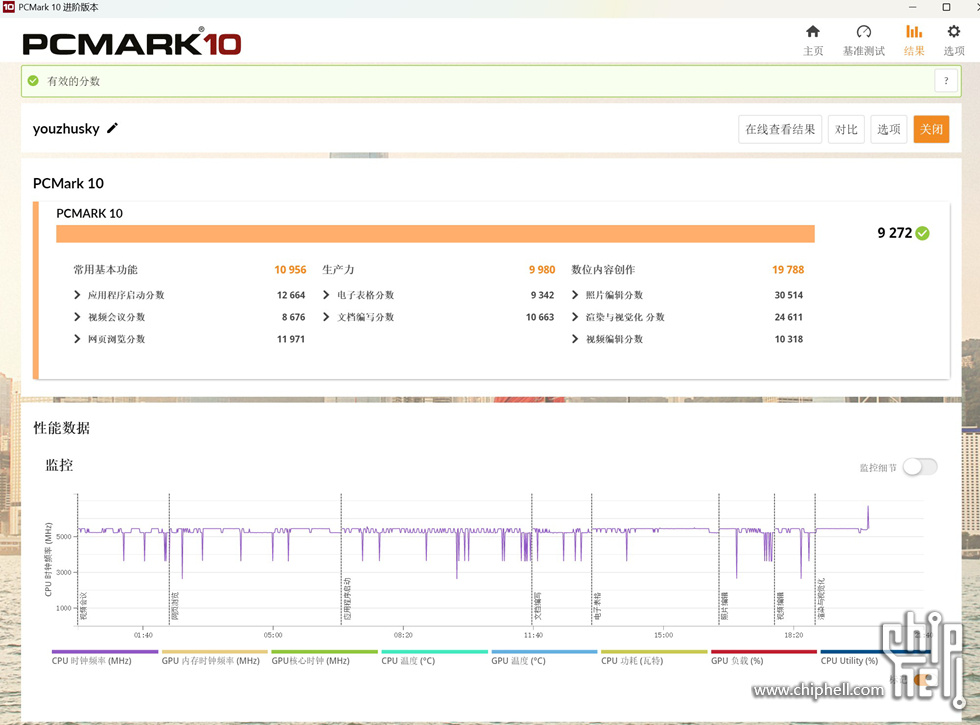
Task: Toggle the GPU核心时钟 (MHz) legend
Action: pos(324,658)
